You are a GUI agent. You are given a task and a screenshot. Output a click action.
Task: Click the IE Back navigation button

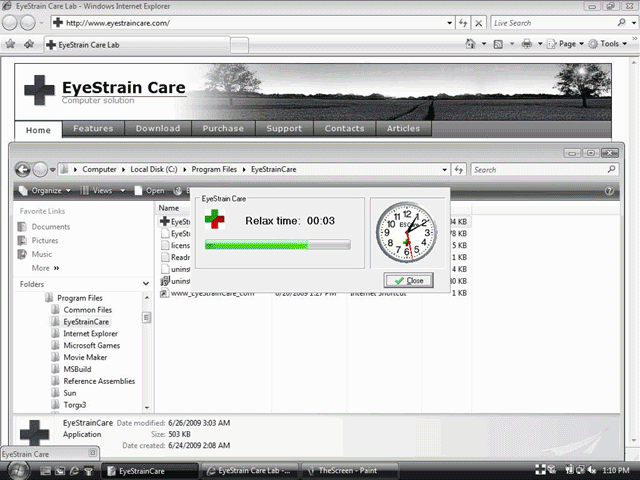[x=10, y=23]
